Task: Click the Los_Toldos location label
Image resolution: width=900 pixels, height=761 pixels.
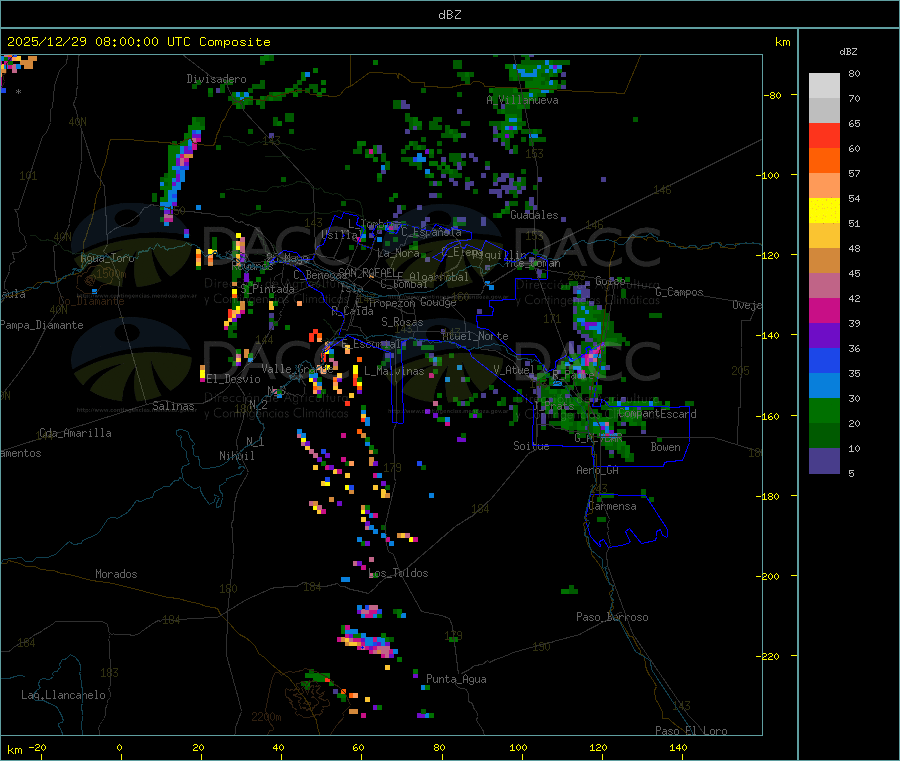Action: [x=398, y=573]
